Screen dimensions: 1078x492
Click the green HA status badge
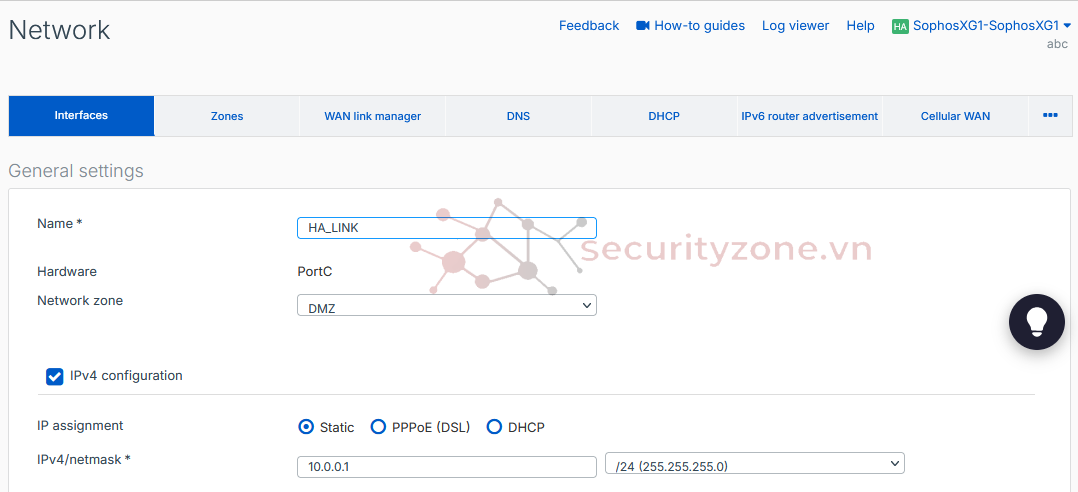pyautogui.click(x=900, y=27)
